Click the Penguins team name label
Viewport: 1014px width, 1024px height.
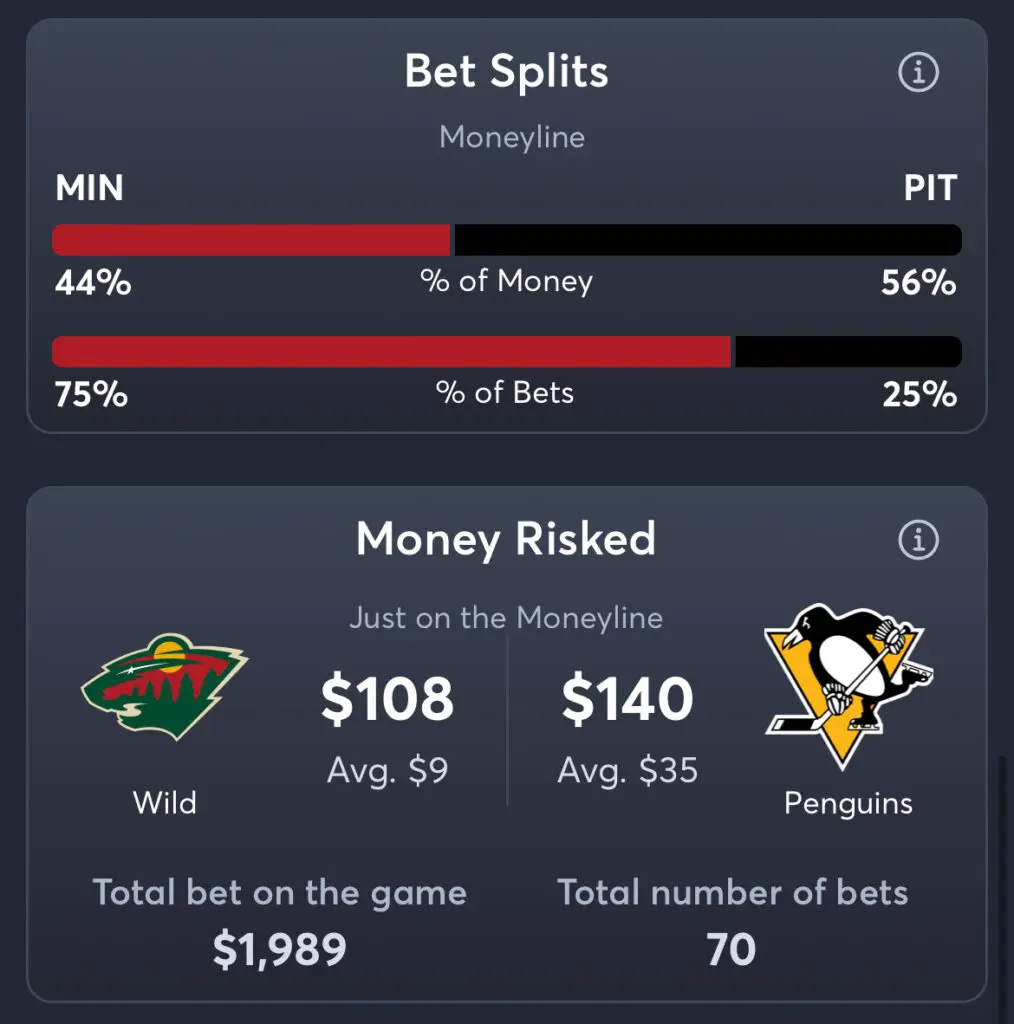pos(848,804)
